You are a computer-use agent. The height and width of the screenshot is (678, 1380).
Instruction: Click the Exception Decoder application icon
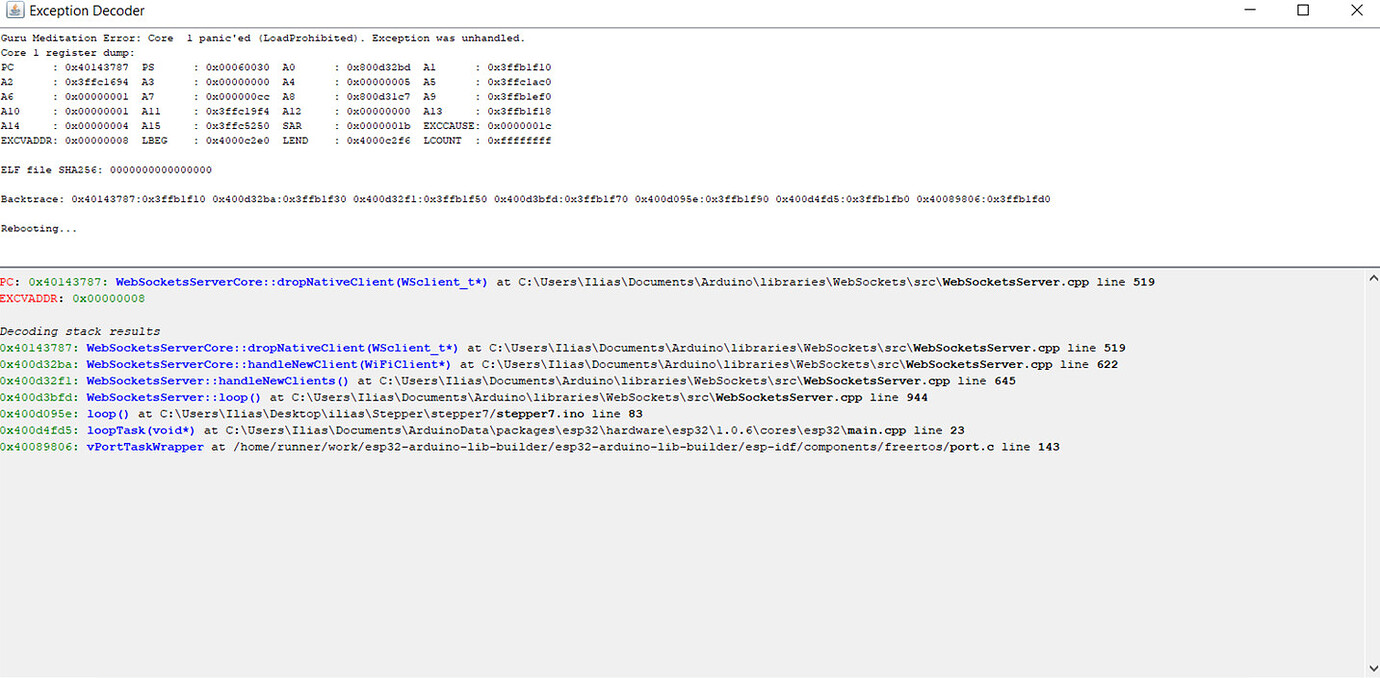[16, 11]
